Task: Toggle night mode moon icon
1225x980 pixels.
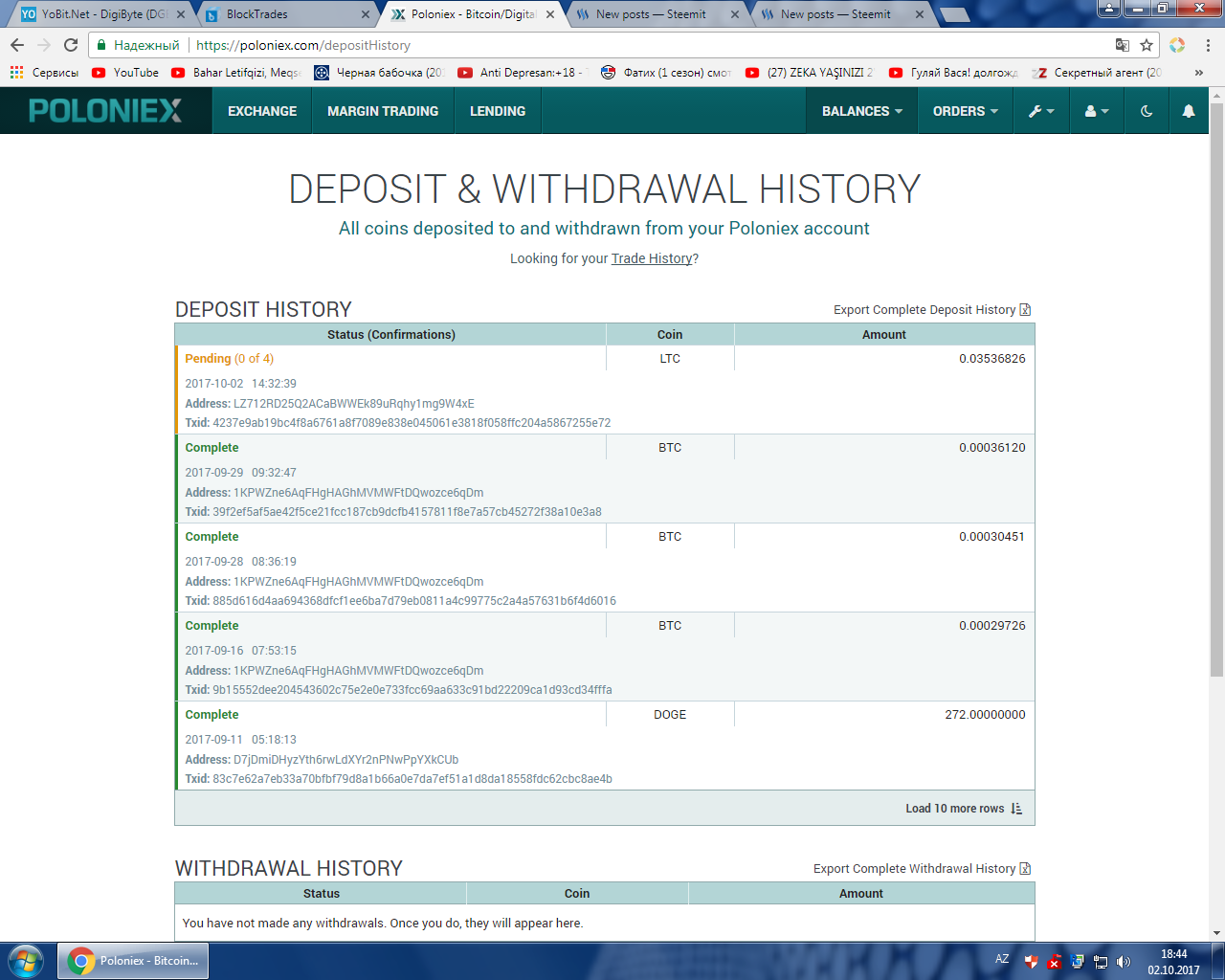Action: pos(1147,111)
